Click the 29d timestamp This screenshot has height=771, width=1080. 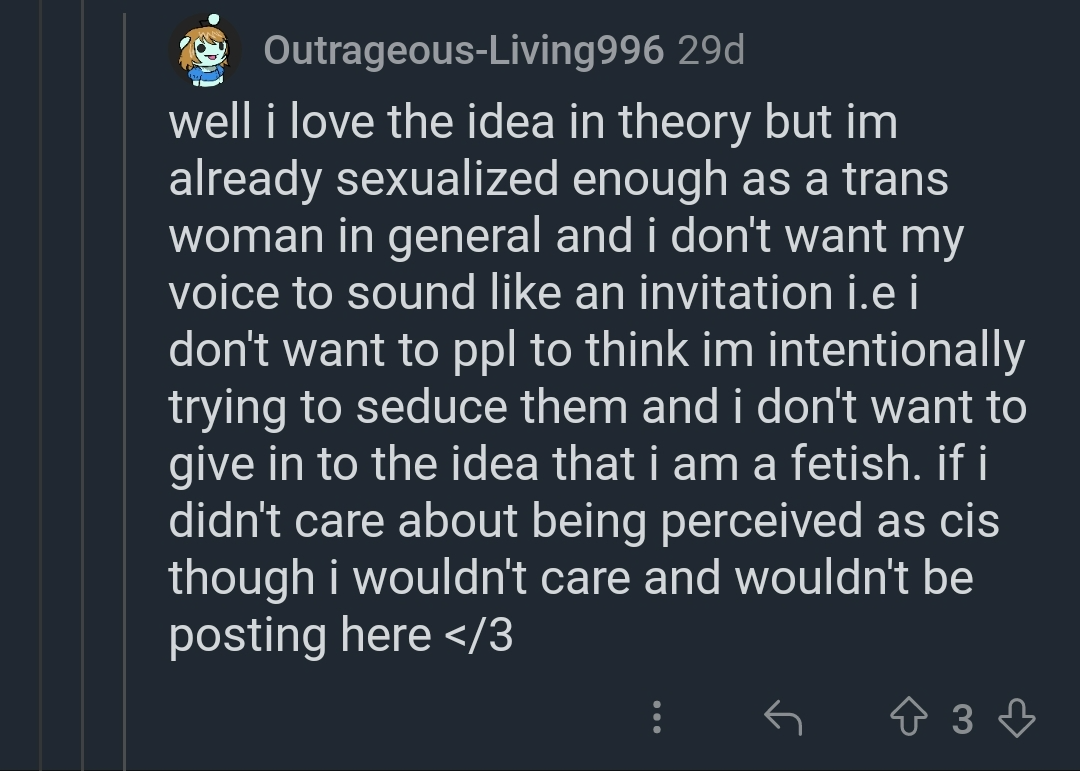(x=711, y=50)
